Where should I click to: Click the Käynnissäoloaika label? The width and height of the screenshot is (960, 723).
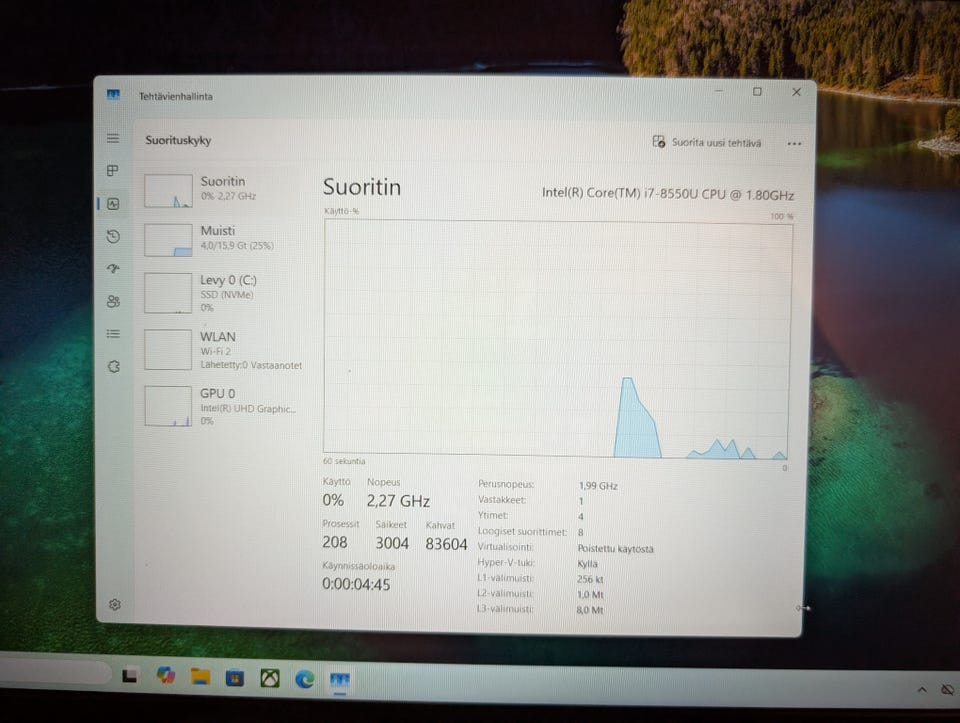coord(359,566)
